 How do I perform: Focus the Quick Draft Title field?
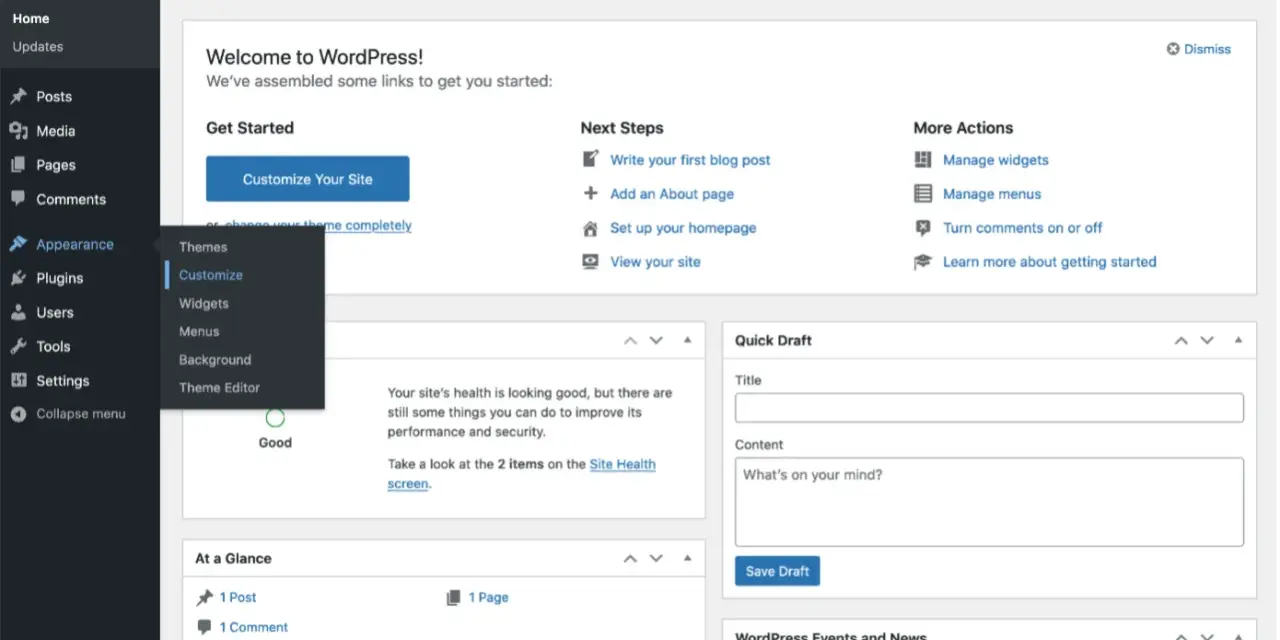pos(989,408)
